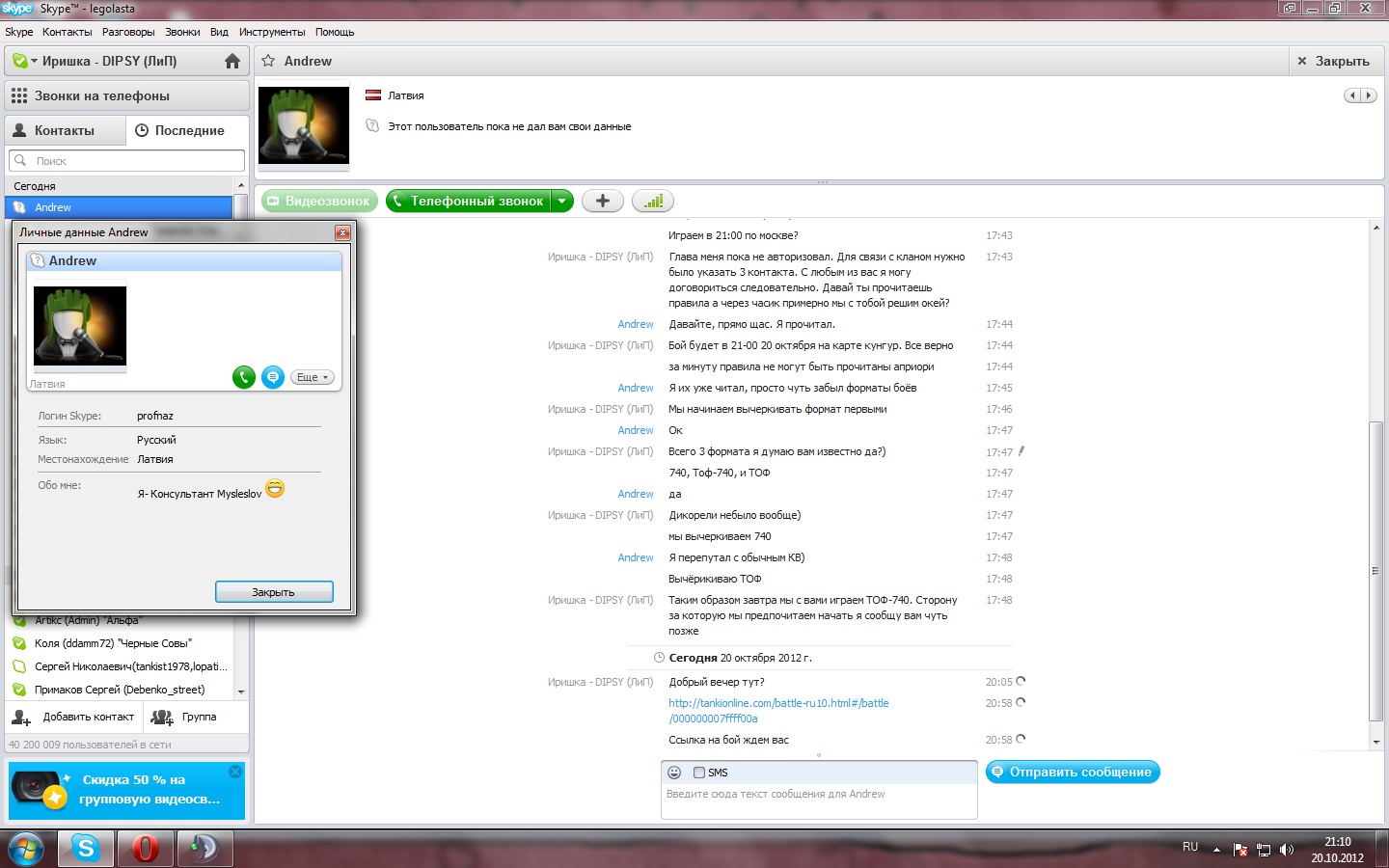Select contact Коля (ddamm72) "Черные Совы"
Image resolution: width=1389 pixels, height=868 pixels.
pyautogui.click(x=119, y=643)
